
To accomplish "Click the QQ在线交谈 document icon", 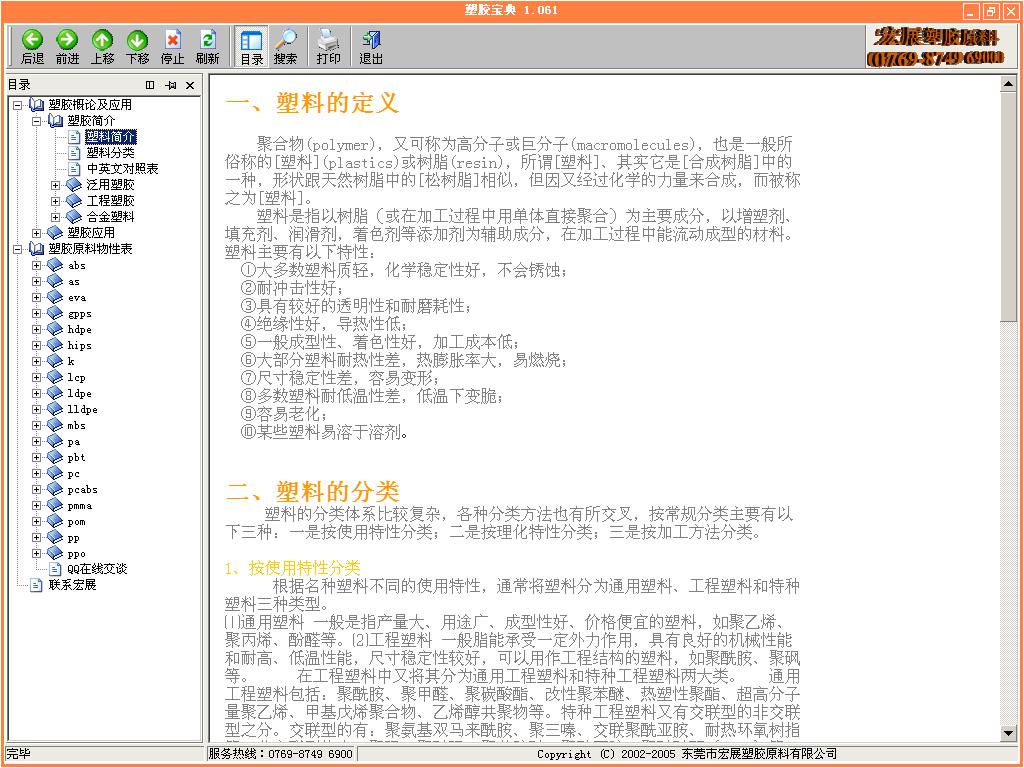I will [x=56, y=569].
